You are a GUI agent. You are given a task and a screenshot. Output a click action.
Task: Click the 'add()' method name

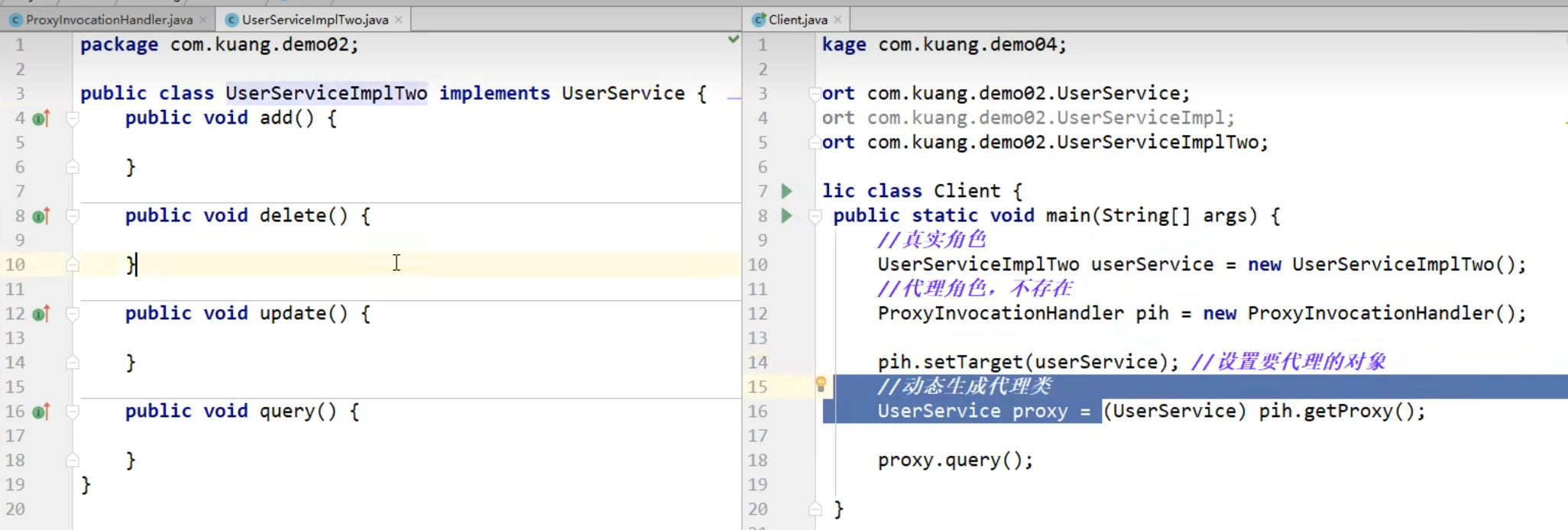click(287, 118)
